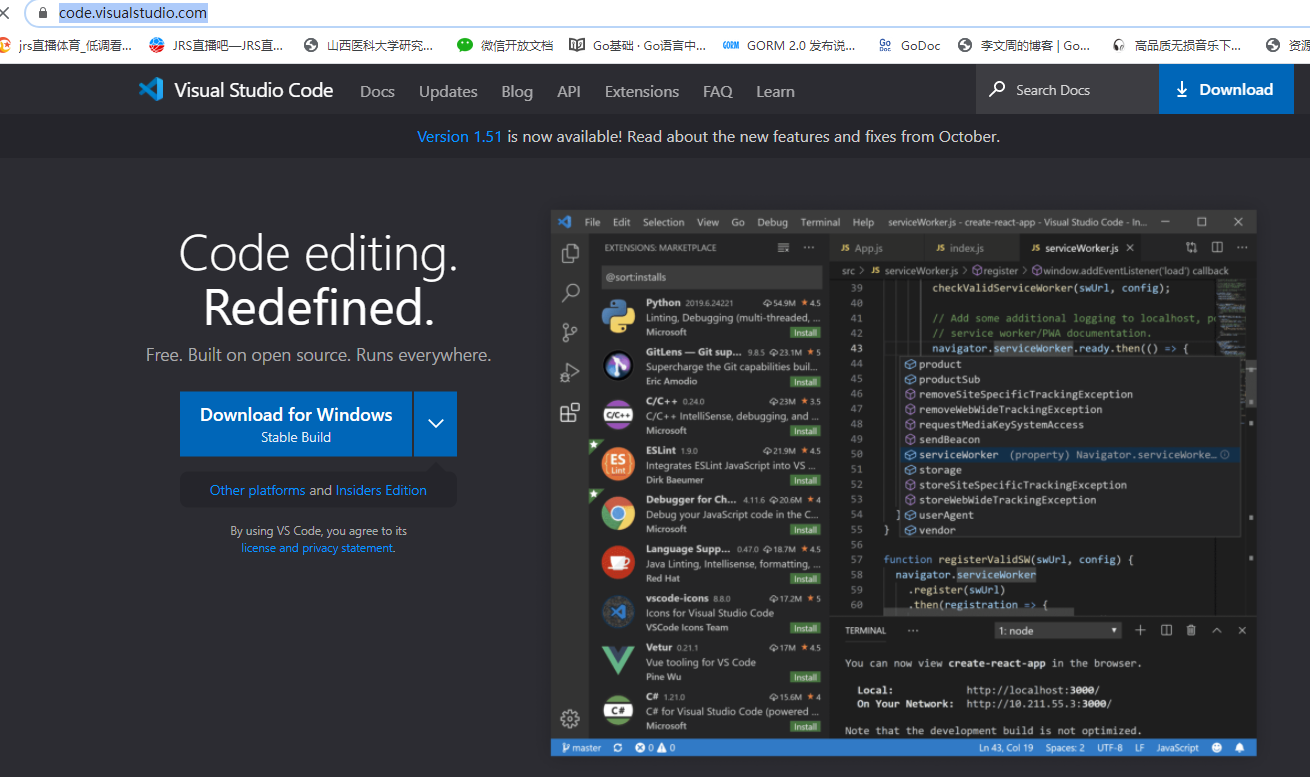Click the Python extension icon

(618, 317)
